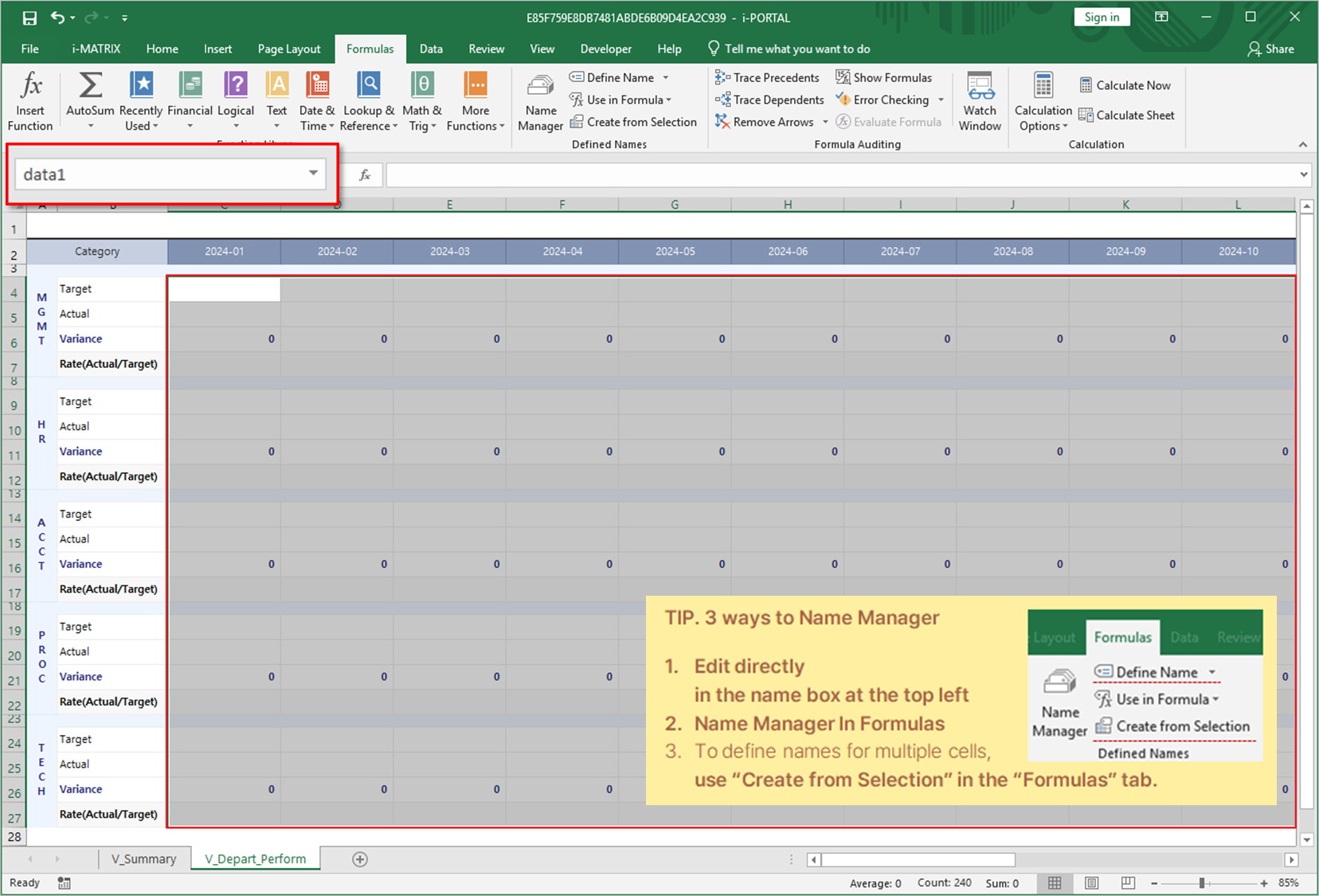This screenshot has height=896, width=1319.
Task: Toggle Error Checking
Action: click(x=884, y=100)
